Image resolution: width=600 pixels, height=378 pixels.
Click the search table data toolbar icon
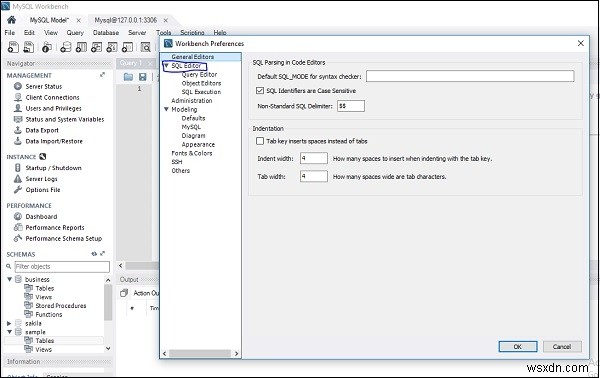tap(145, 47)
